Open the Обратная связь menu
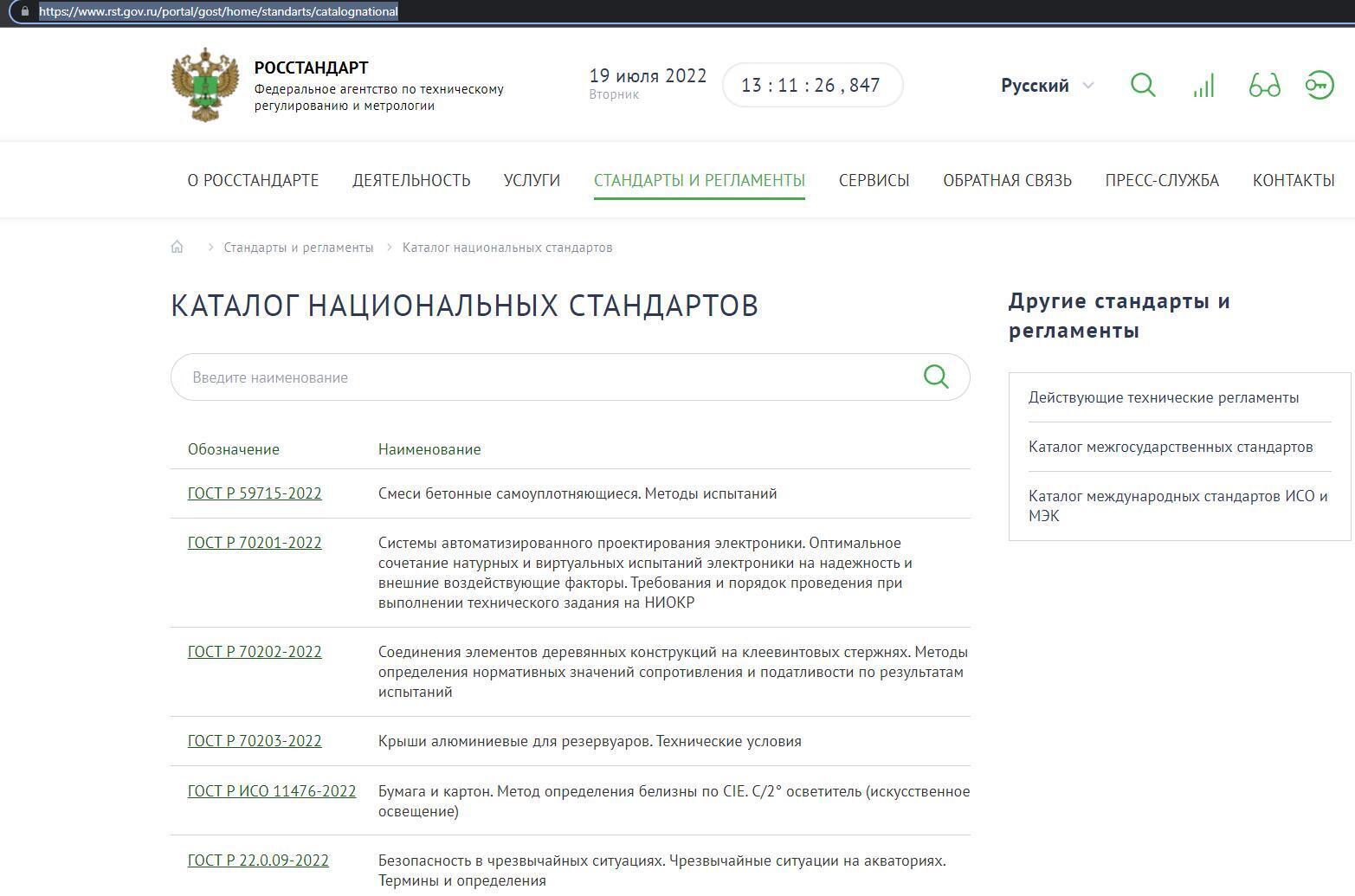The height and width of the screenshot is (896, 1355). [x=1007, y=180]
